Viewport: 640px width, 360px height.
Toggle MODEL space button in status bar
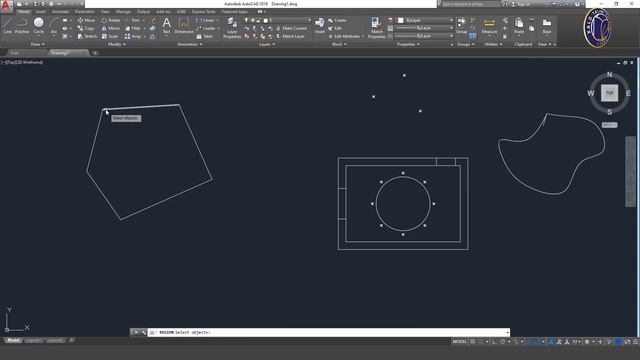tap(459, 342)
